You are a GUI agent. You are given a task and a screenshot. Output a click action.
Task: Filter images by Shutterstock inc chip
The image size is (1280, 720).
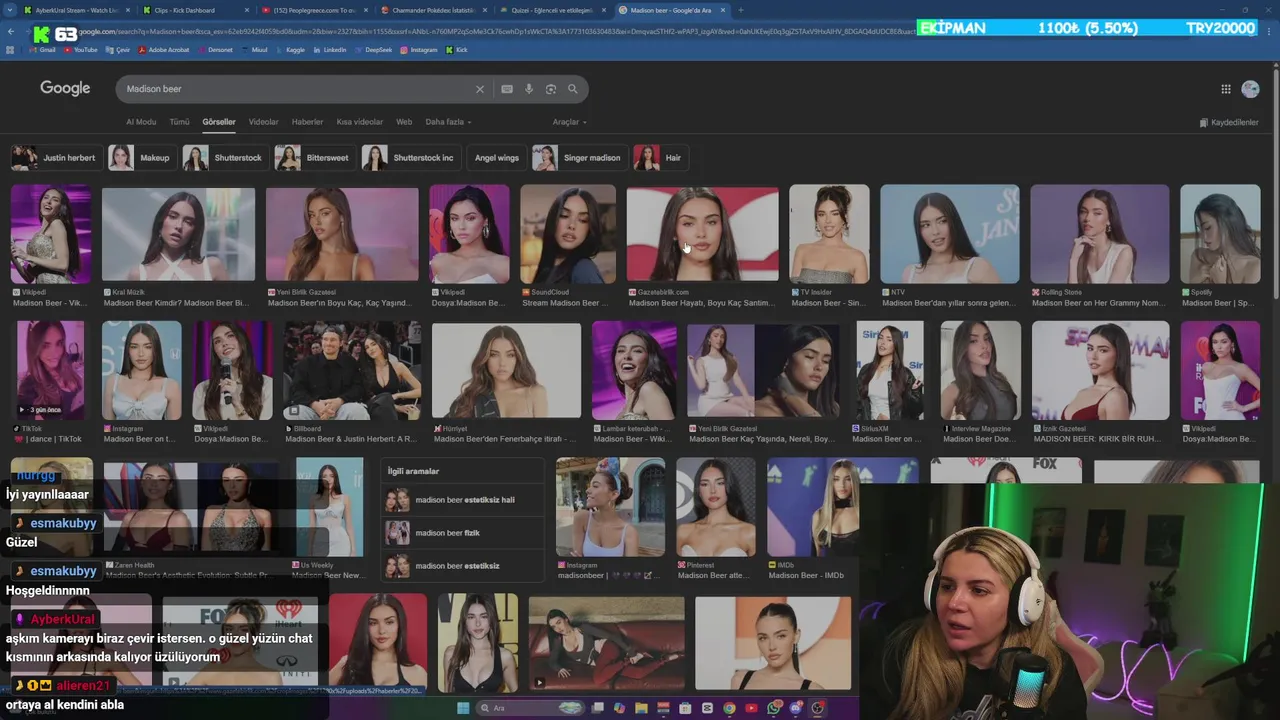pos(410,158)
